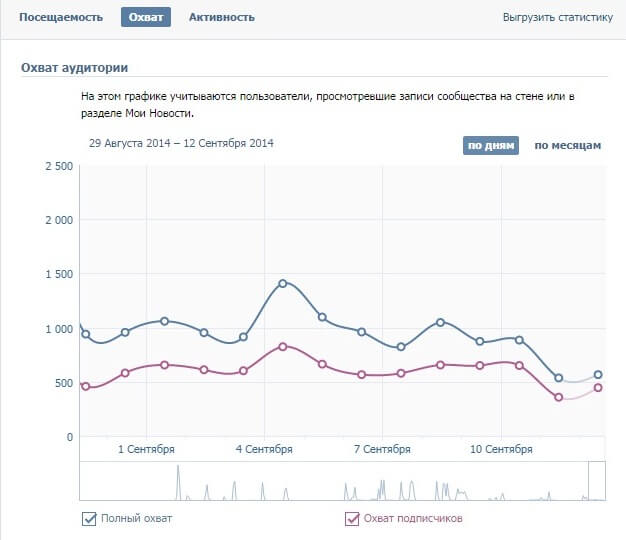Uncheck the Охват подписчиков checkbox

pyautogui.click(x=351, y=518)
